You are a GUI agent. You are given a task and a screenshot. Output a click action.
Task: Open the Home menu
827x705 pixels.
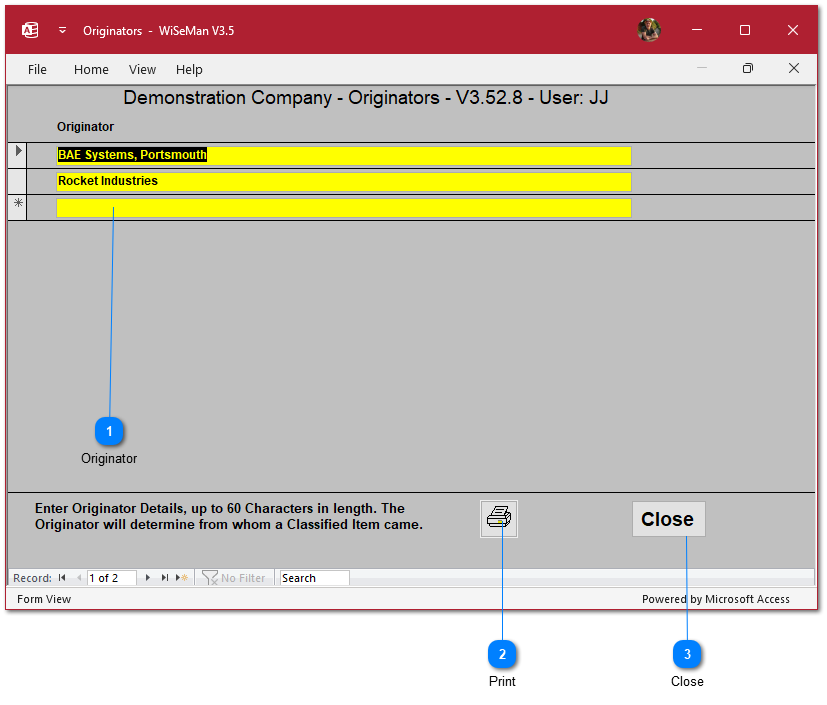[x=91, y=69]
